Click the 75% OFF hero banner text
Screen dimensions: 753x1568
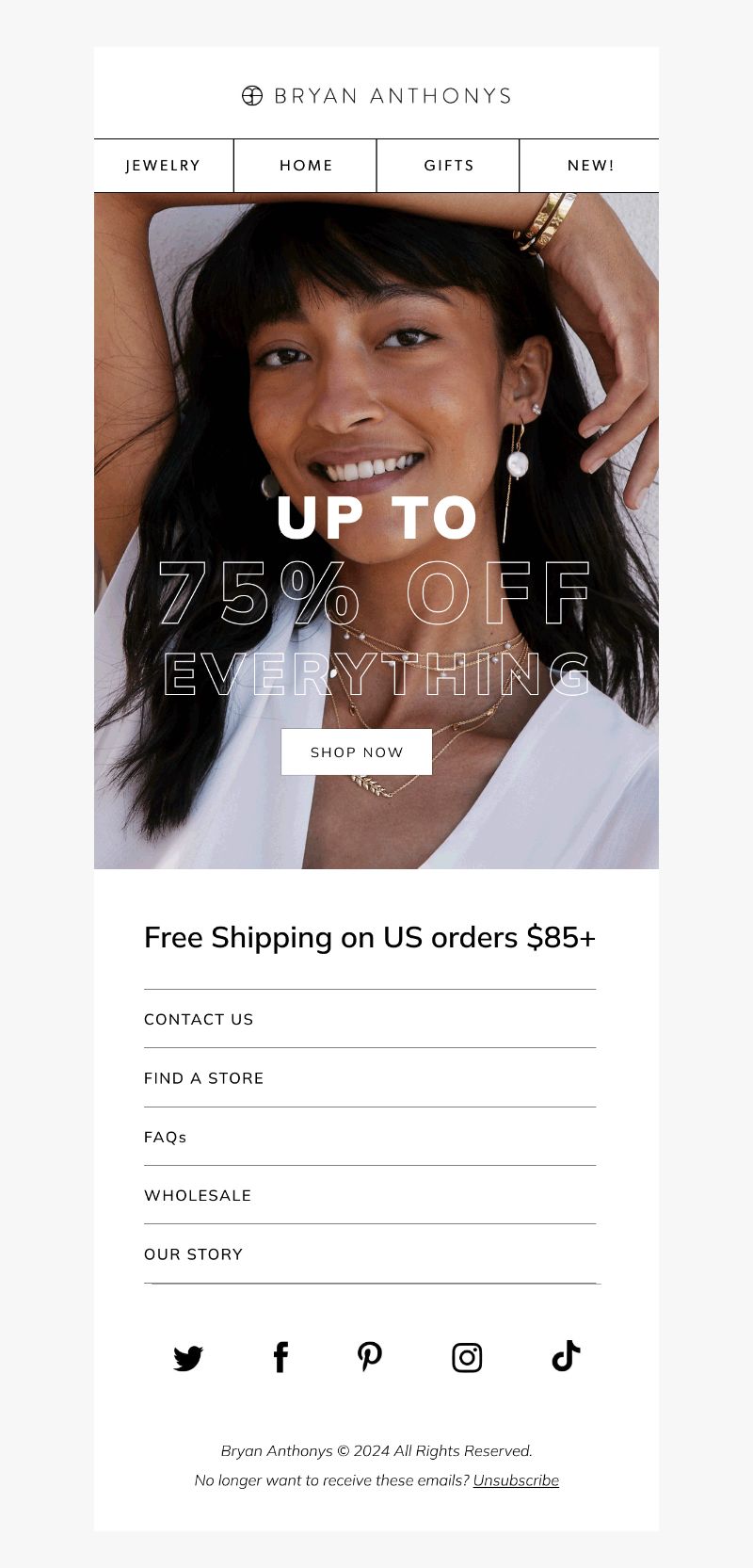point(376,593)
